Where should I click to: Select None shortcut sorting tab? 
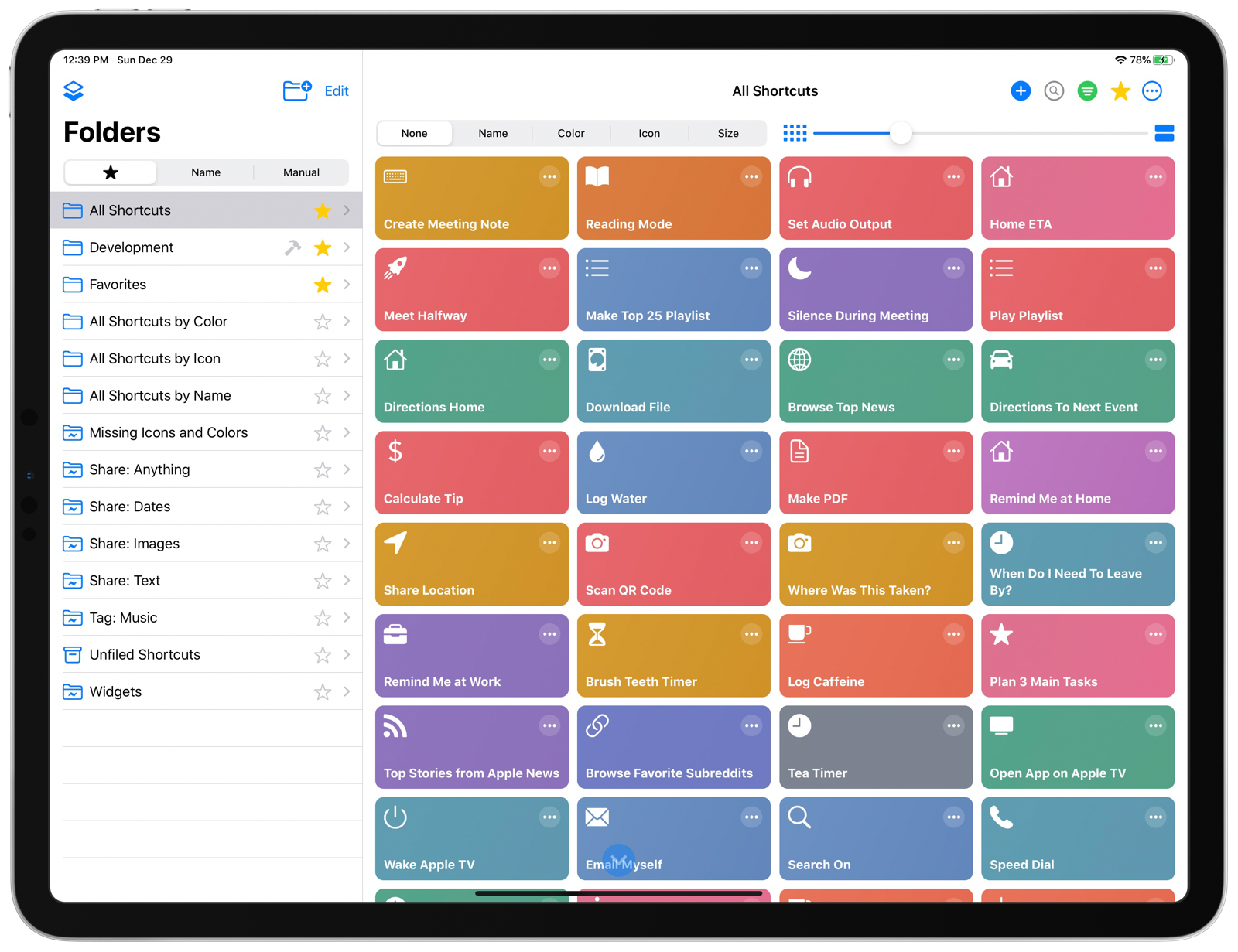[x=414, y=133]
